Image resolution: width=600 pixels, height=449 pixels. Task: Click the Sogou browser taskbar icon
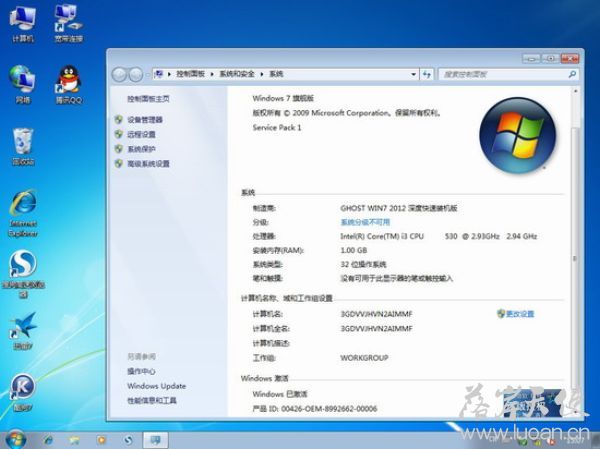coord(128,440)
